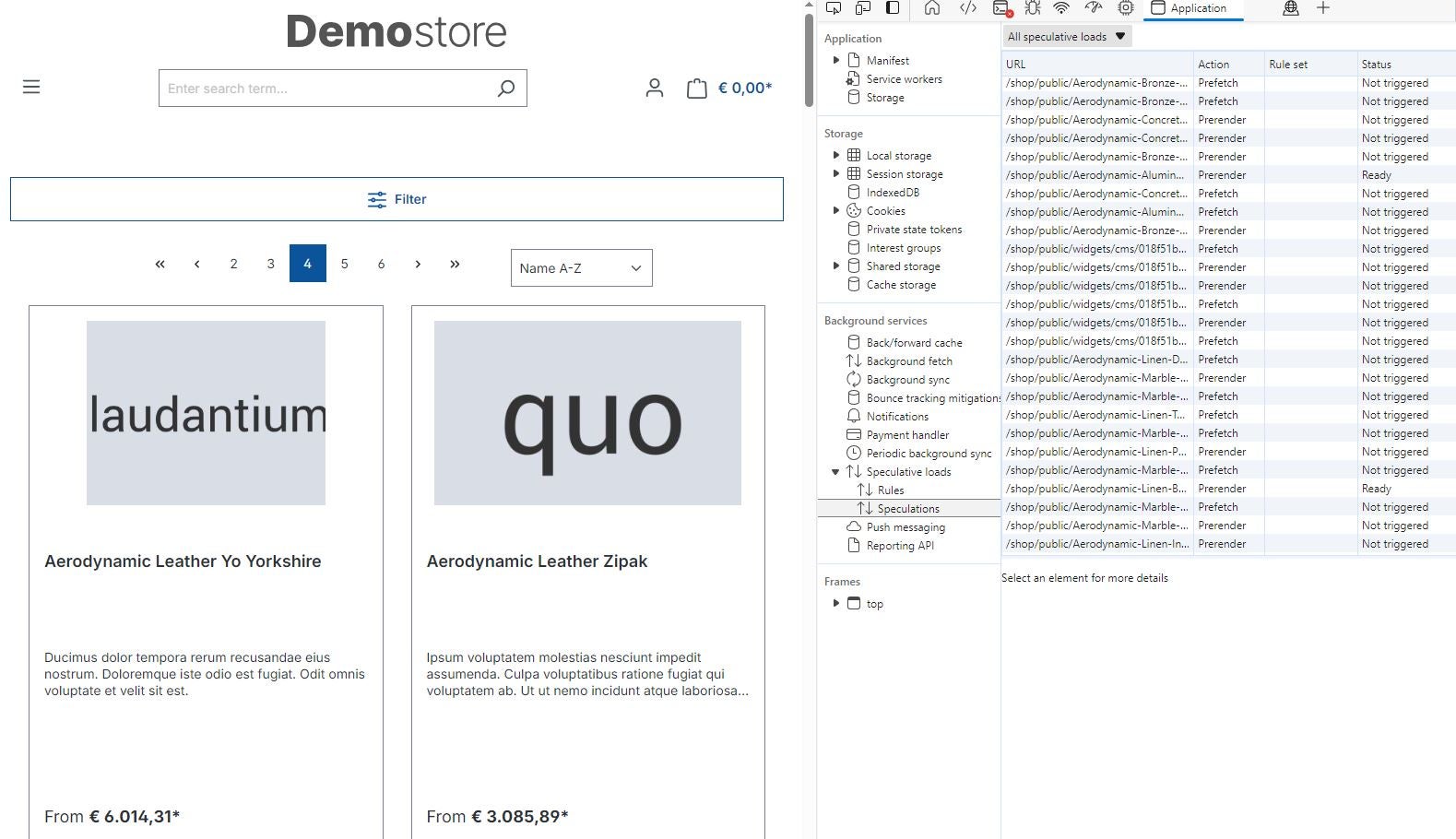Sort by the Action column header

(1228, 65)
